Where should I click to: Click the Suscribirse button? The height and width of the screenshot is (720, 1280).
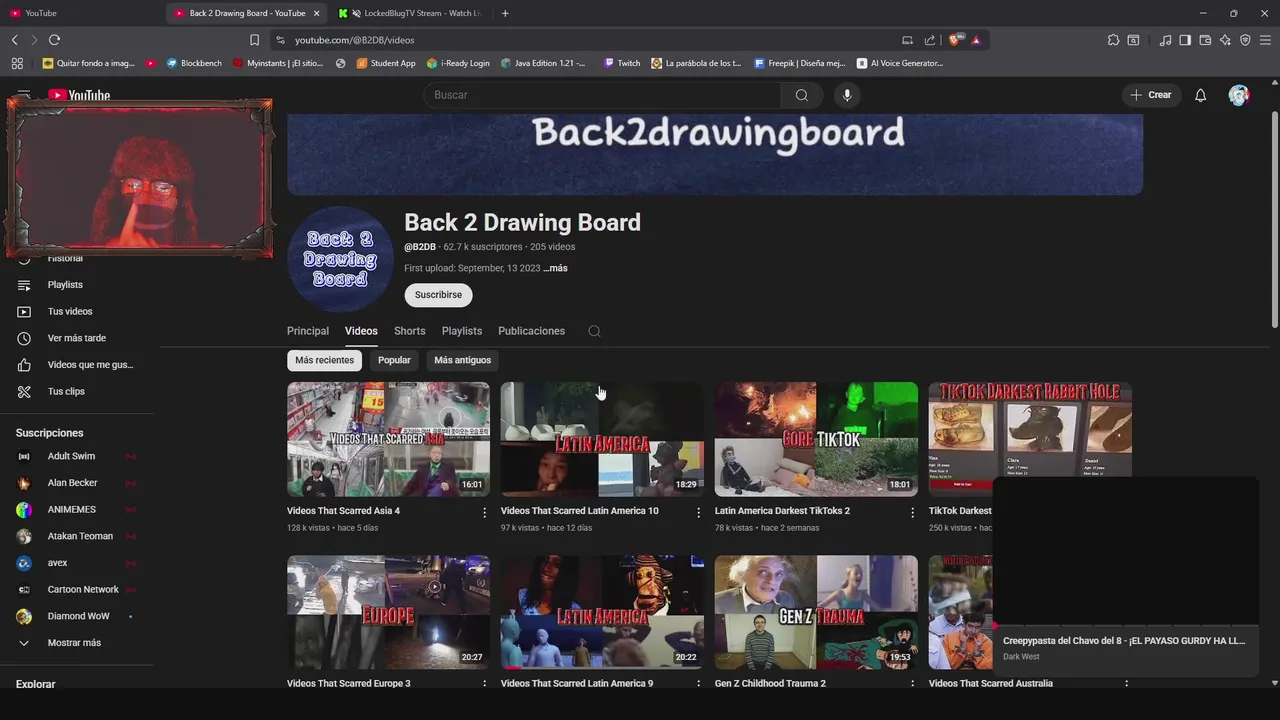pyautogui.click(x=438, y=295)
